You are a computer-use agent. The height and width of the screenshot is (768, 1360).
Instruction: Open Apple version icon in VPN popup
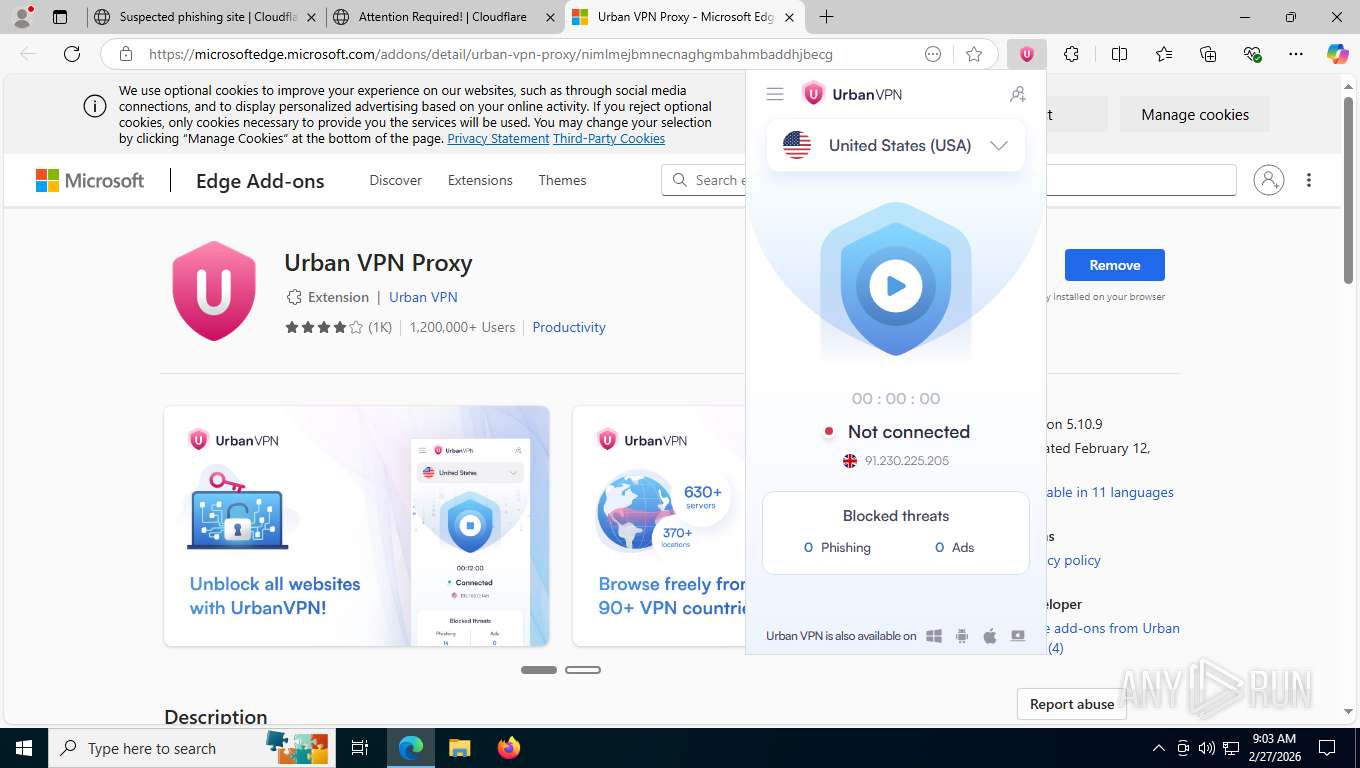(990, 636)
